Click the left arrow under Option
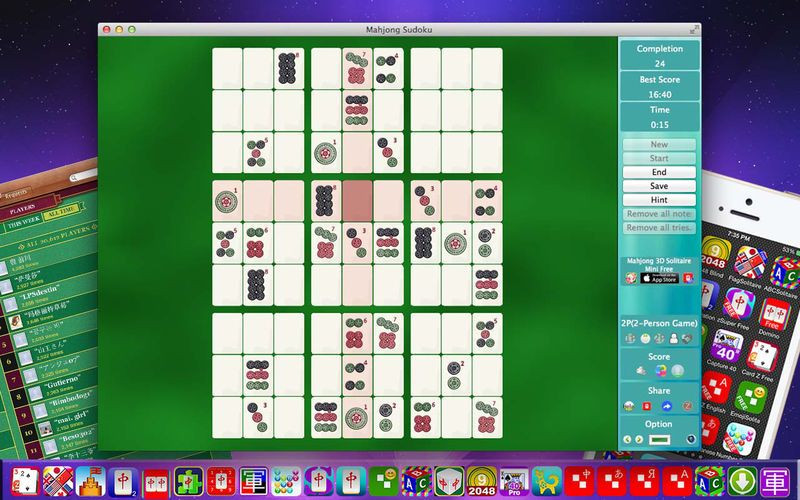800x500 pixels. coord(628,439)
